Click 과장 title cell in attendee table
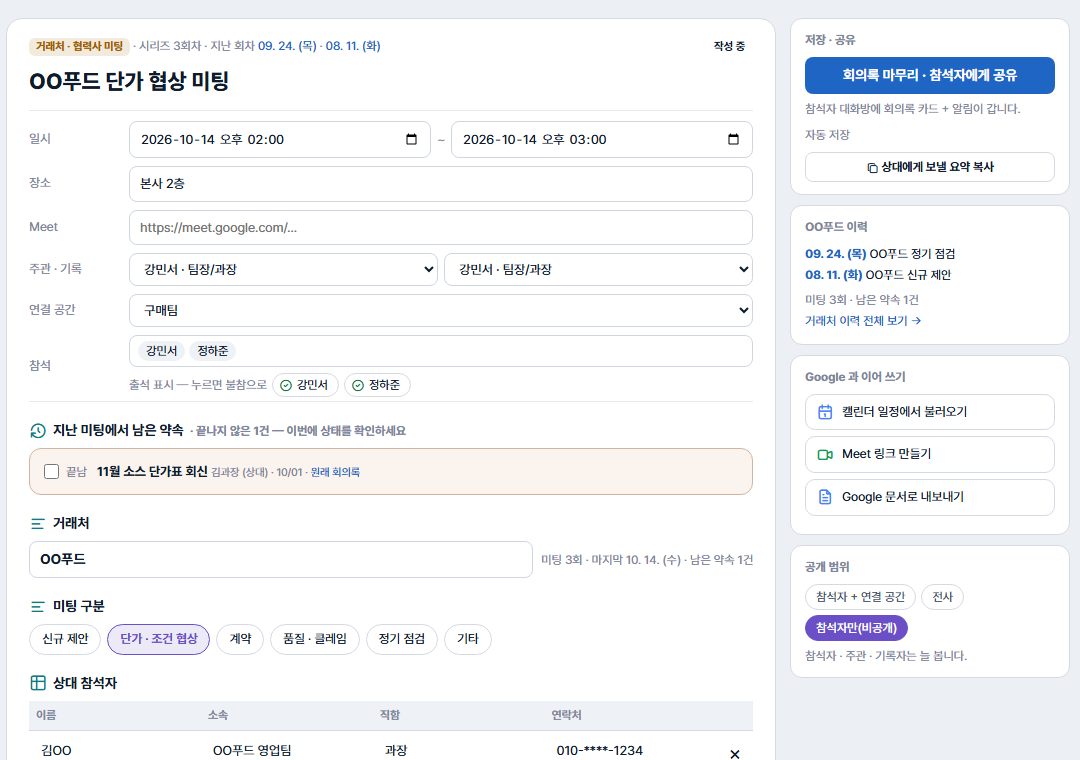The width and height of the screenshot is (1080, 760). click(x=396, y=750)
